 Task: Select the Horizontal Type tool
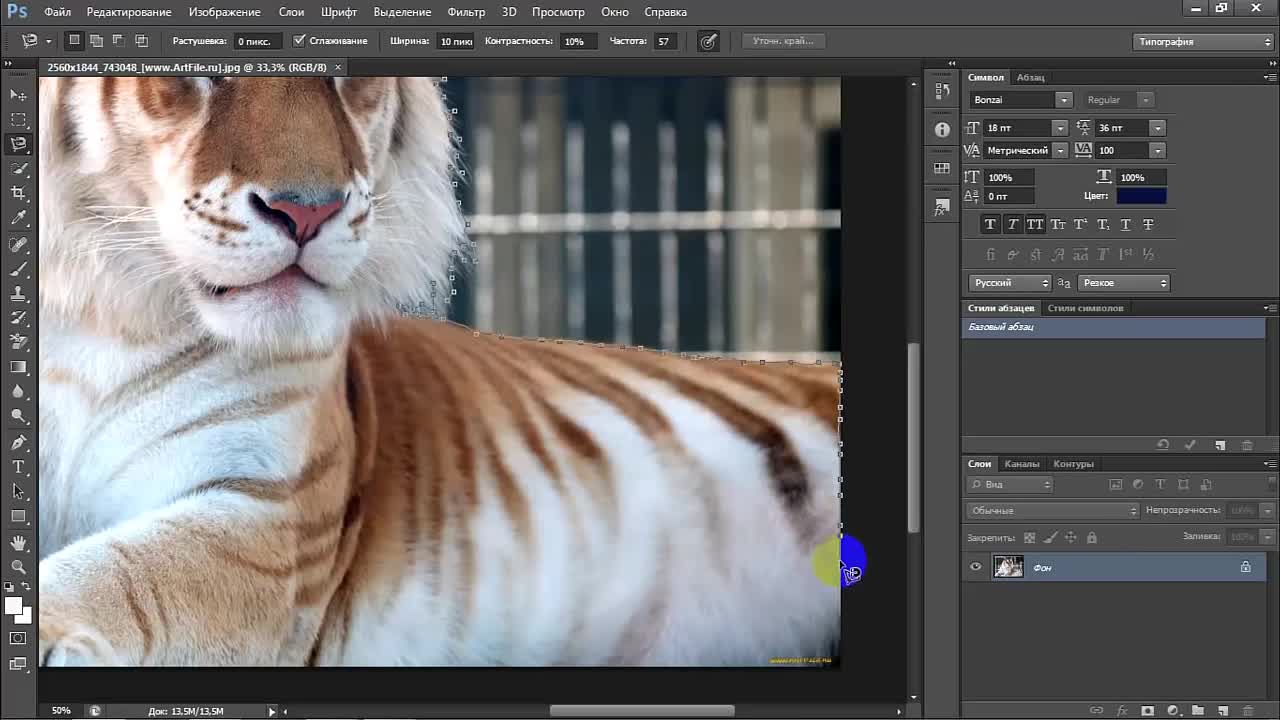tap(18, 467)
